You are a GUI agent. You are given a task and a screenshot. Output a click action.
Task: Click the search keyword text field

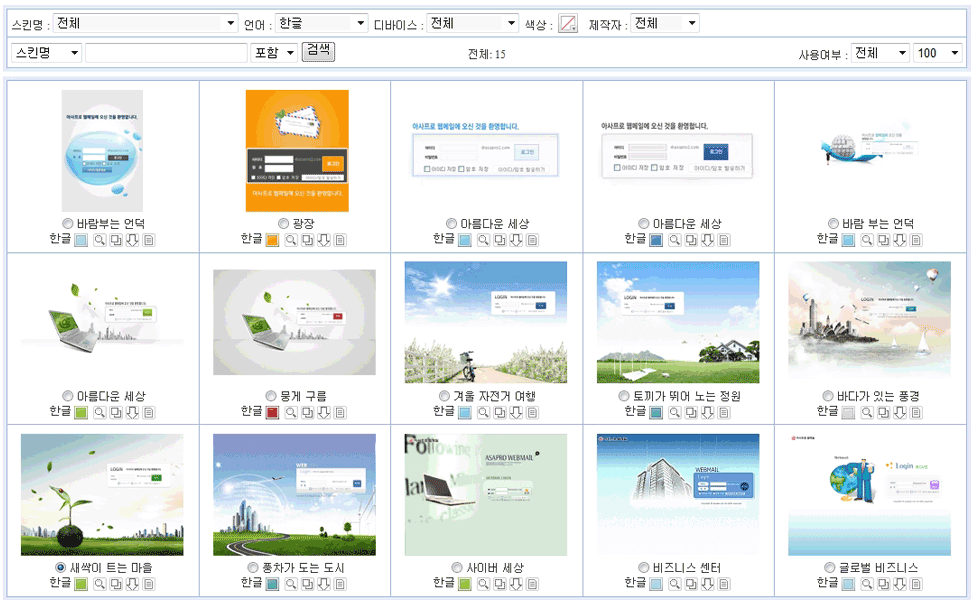click(166, 53)
